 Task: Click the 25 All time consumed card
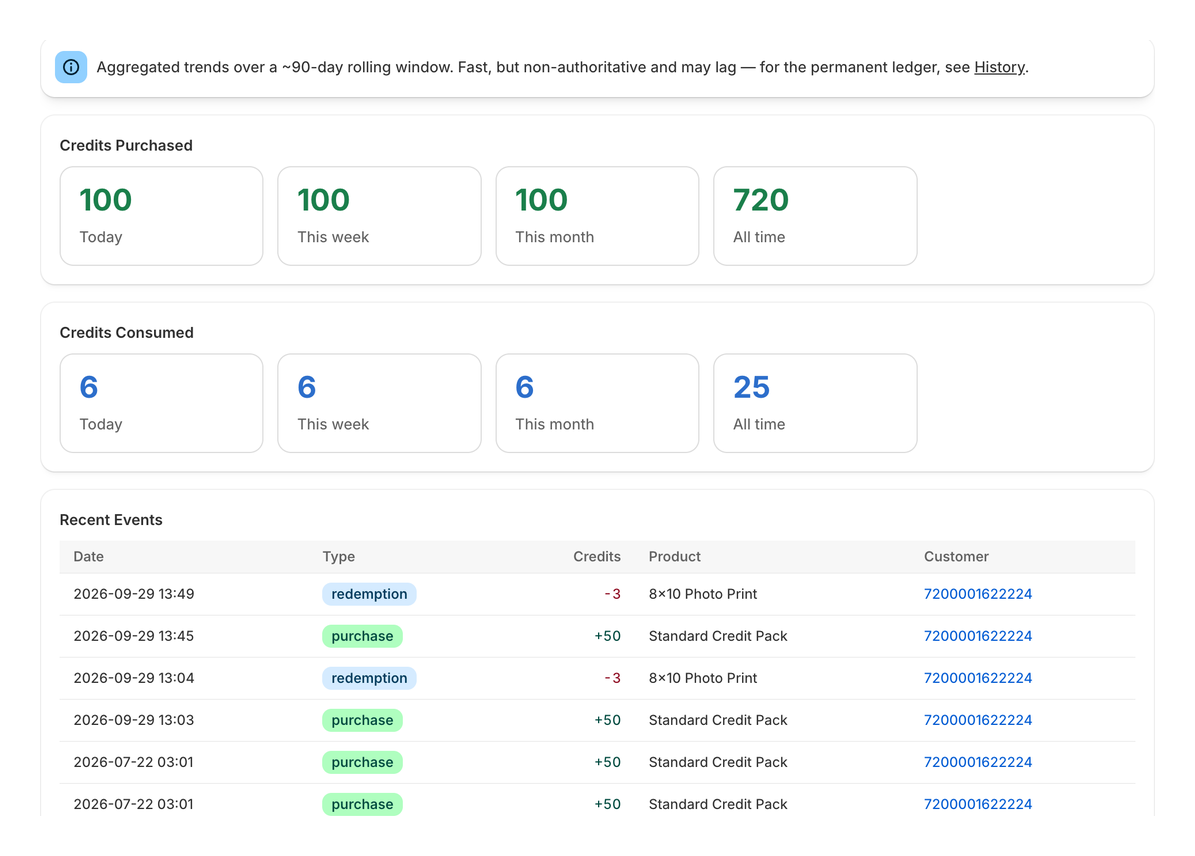point(815,403)
